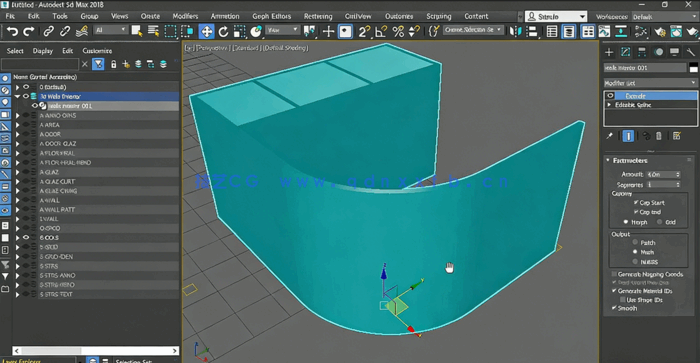Click the Rectangular Selection Region icon
Screen dimensions: 700x363
171,31
